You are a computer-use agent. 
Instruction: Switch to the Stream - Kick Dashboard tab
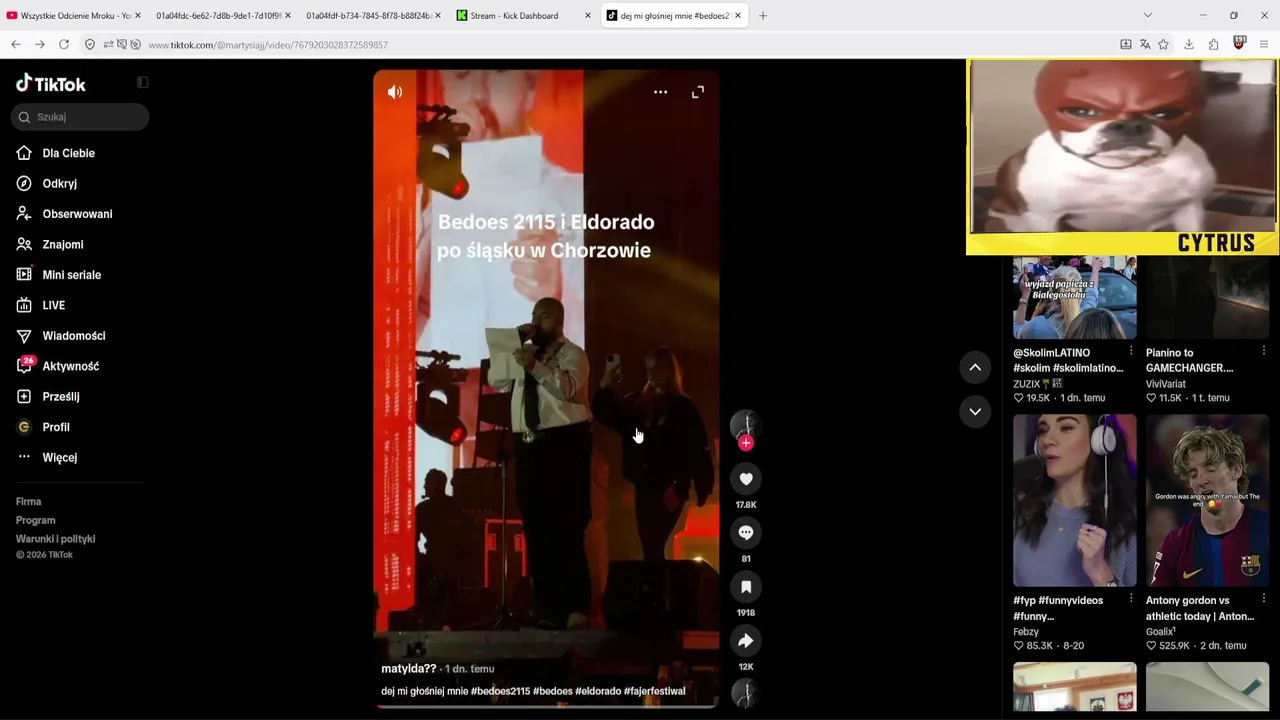point(522,16)
